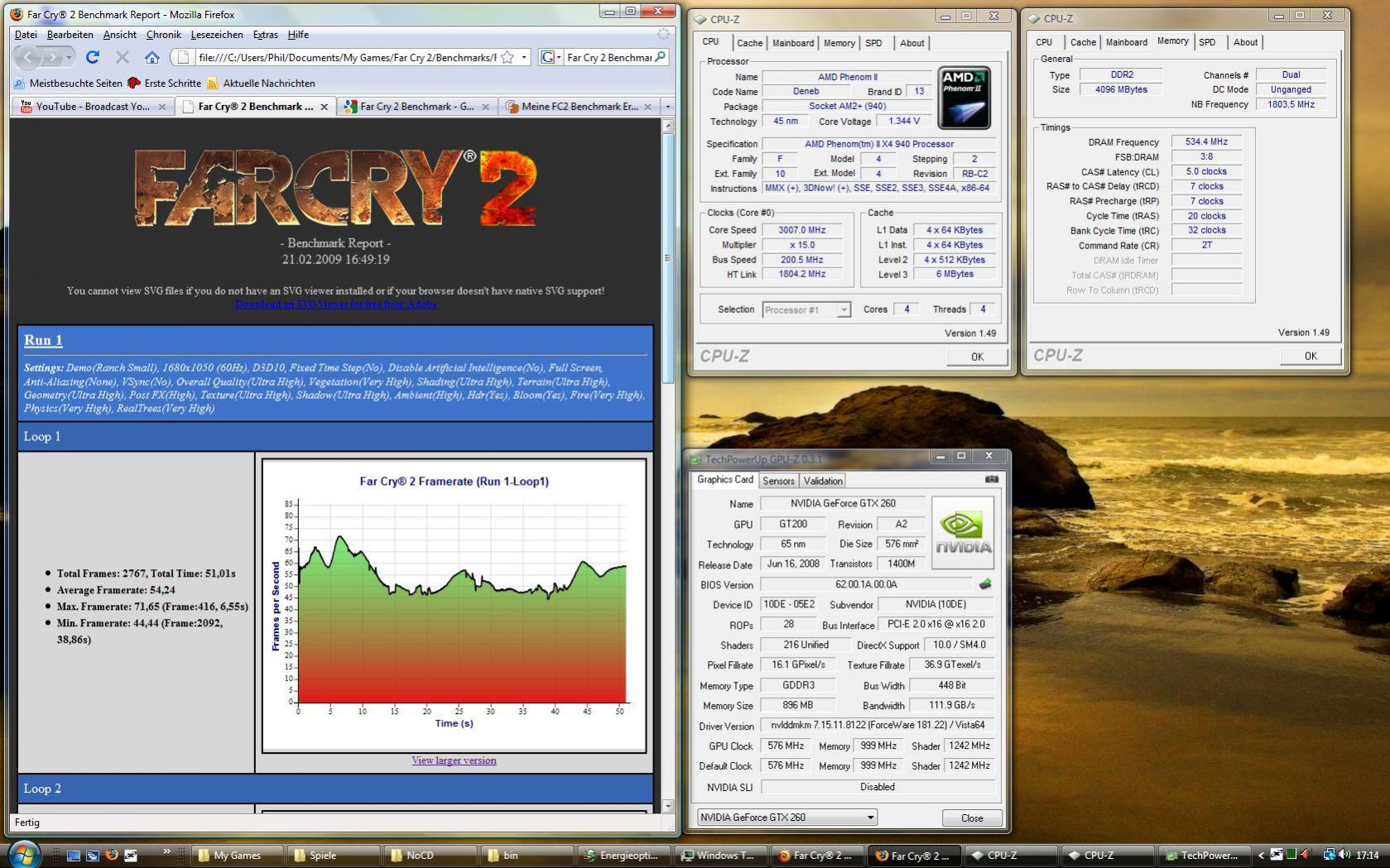This screenshot has height=868, width=1390.
Task: Go back in Firefox history
Action: pos(27,57)
